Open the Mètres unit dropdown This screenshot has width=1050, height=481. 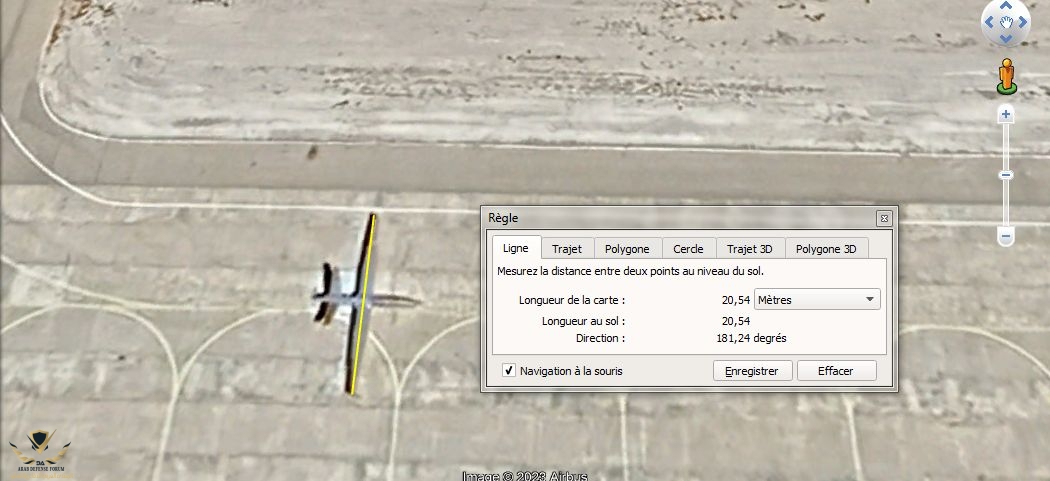817,299
